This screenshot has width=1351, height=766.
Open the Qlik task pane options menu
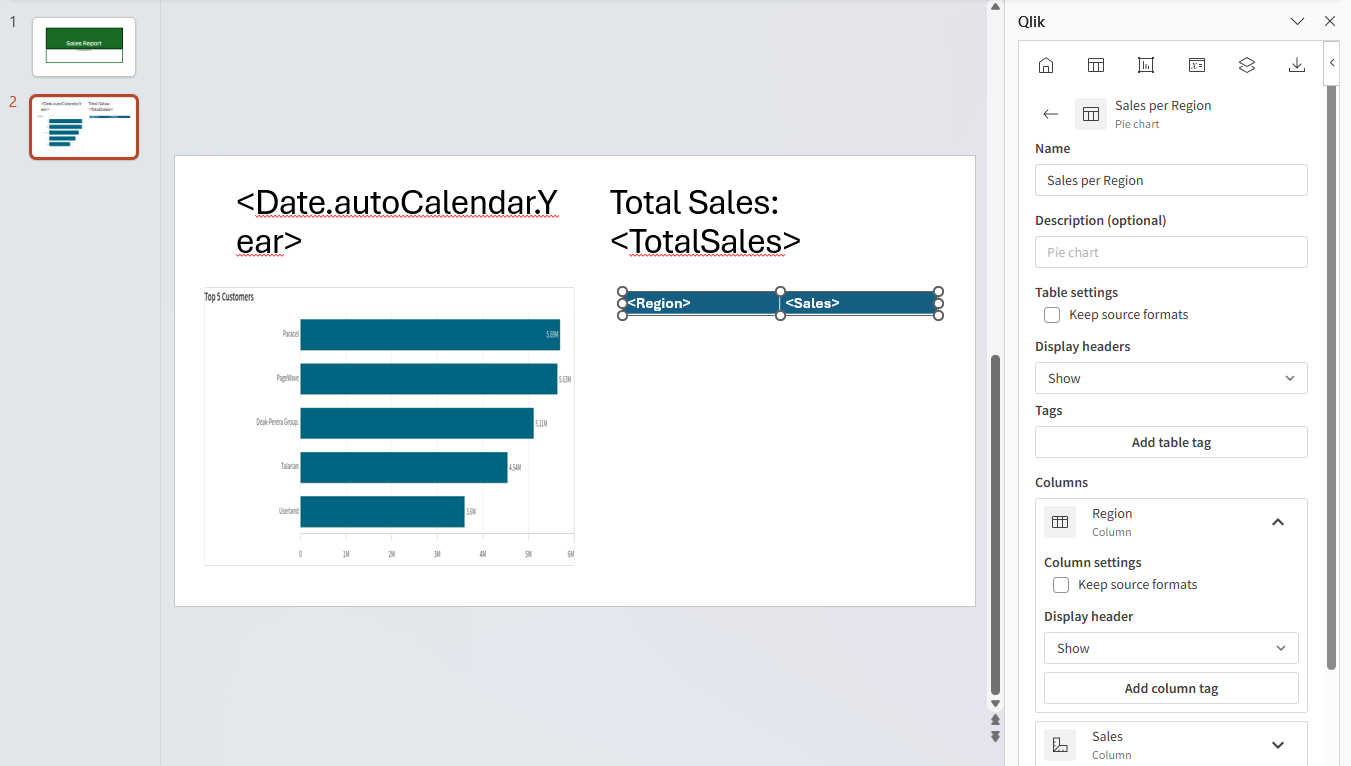point(1297,21)
